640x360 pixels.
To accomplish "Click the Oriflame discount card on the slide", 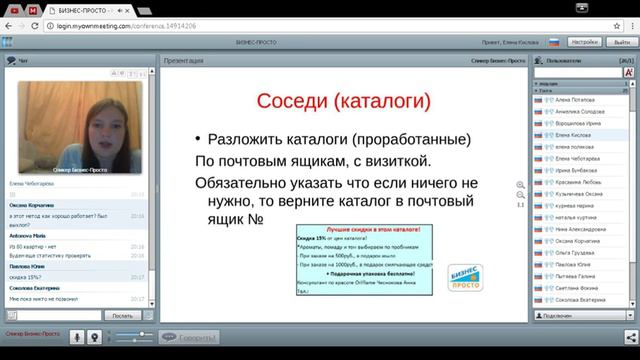I will coord(364,260).
